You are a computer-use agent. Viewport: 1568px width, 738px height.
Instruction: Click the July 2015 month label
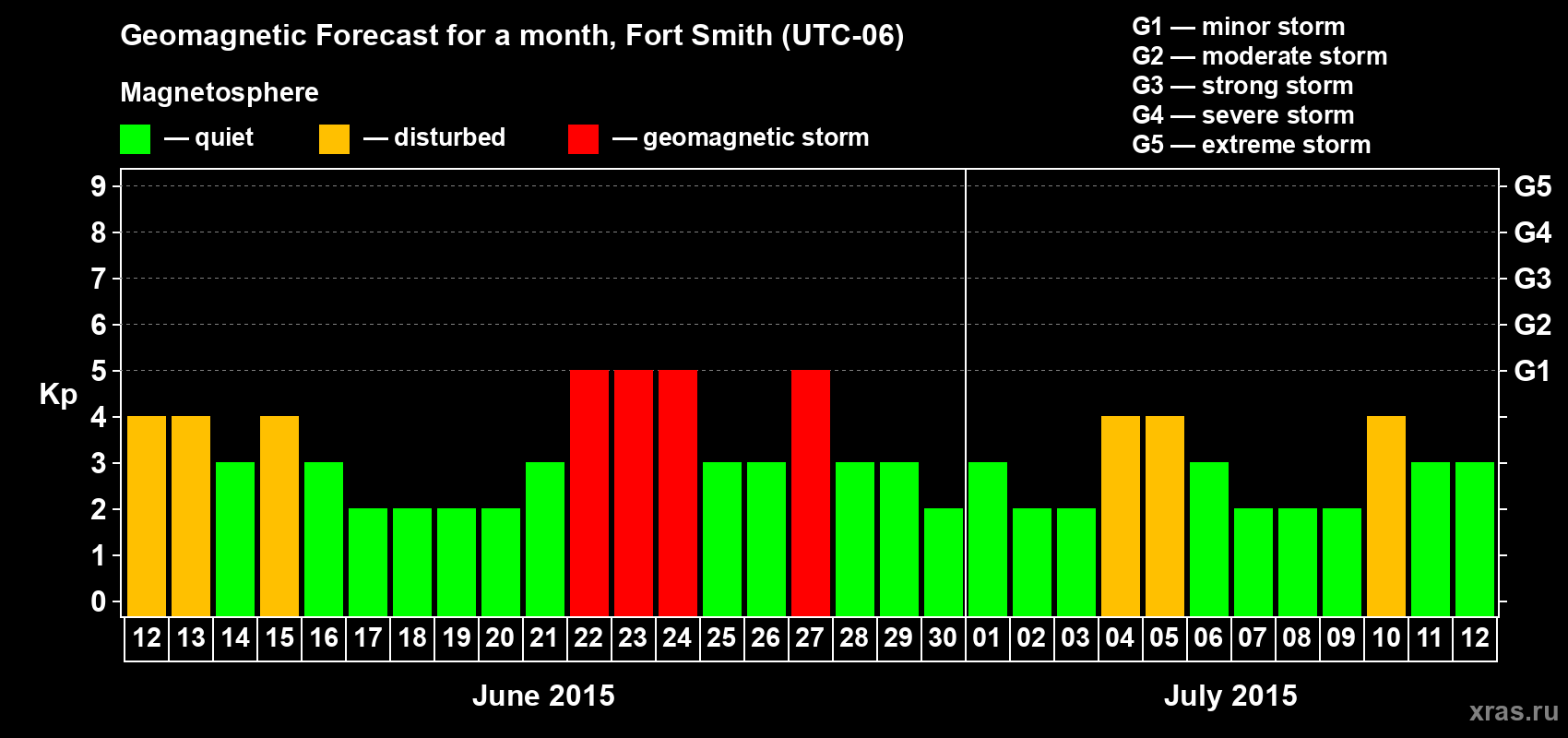pos(1230,696)
